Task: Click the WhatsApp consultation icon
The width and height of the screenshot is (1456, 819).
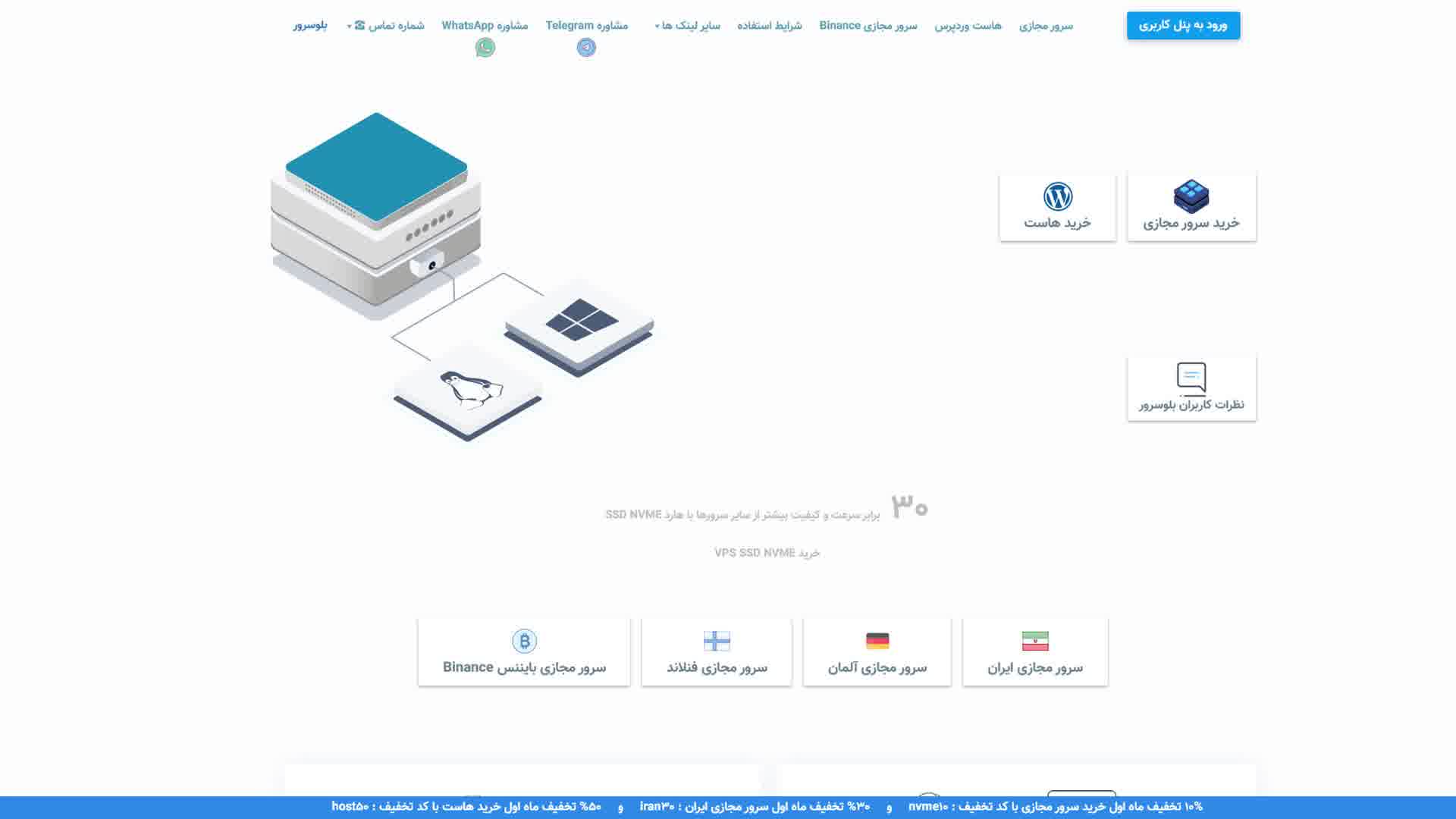Action: click(x=484, y=47)
